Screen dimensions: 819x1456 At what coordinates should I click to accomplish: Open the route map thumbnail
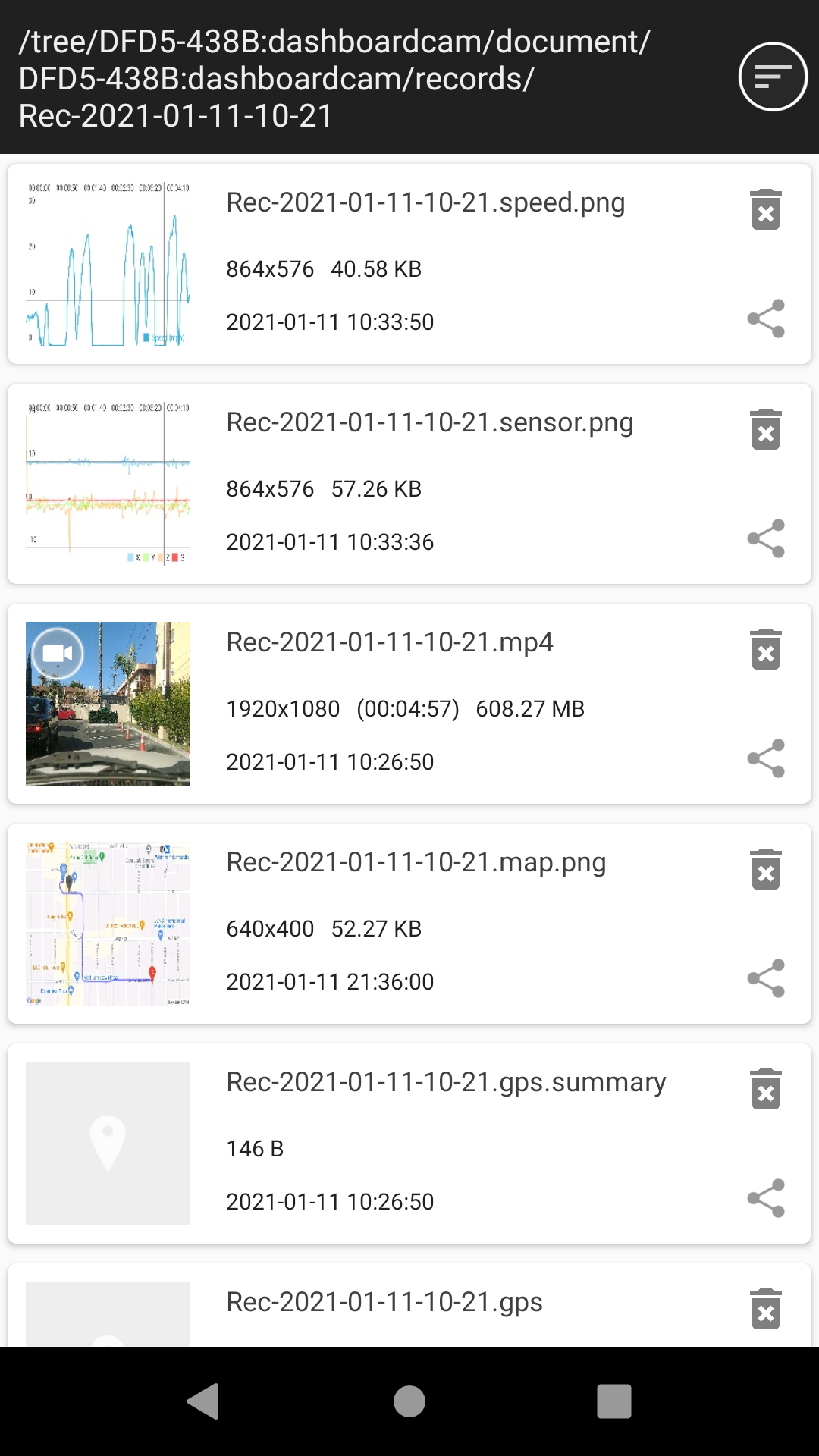coord(108,924)
